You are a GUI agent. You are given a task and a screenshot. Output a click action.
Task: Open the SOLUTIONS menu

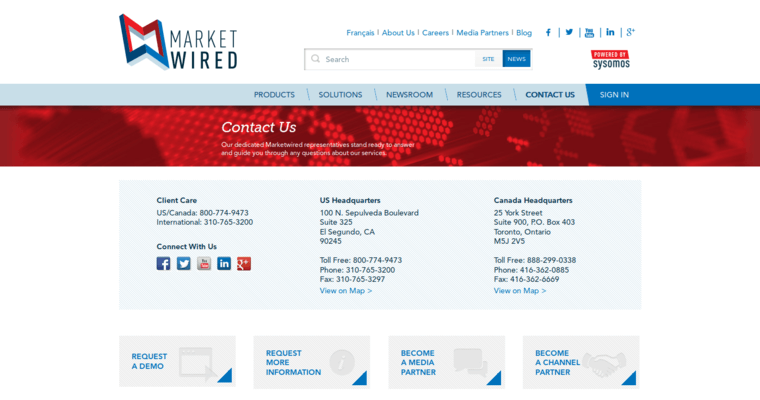point(340,95)
